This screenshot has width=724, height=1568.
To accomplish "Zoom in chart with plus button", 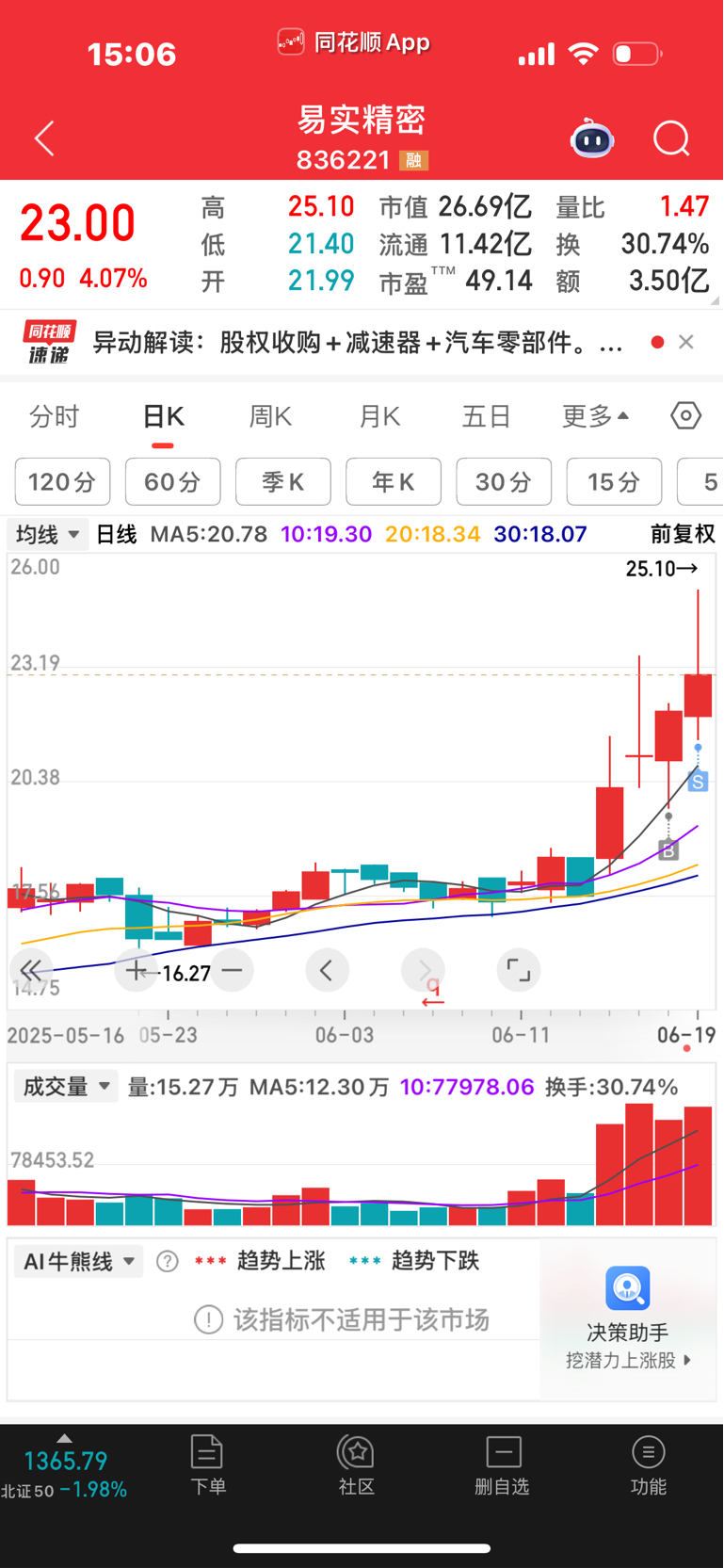I will (136, 970).
